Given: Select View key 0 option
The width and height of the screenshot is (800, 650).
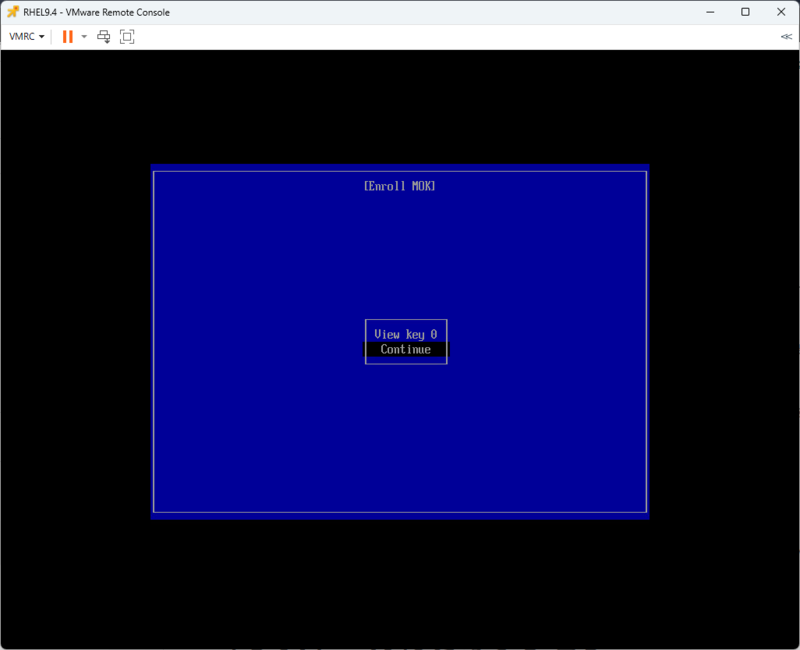Looking at the screenshot, I should click(x=406, y=334).
